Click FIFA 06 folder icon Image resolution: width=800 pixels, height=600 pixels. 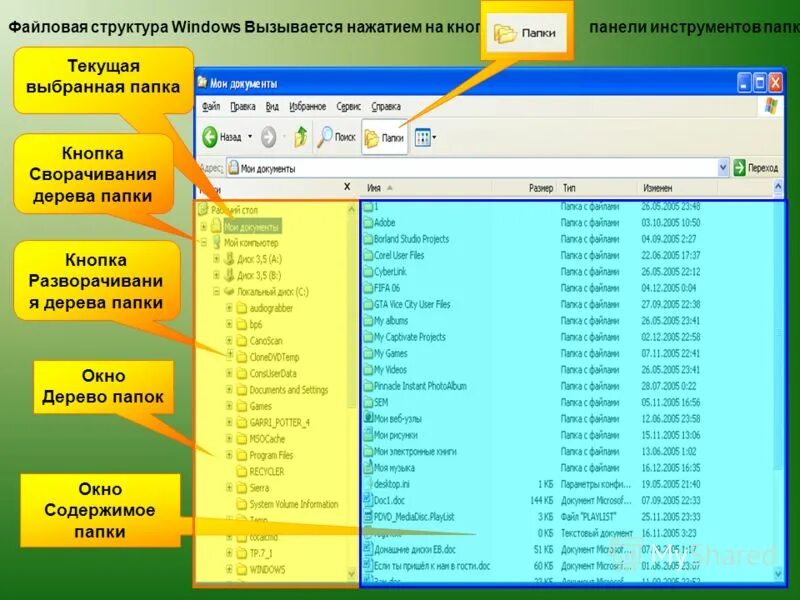368,288
